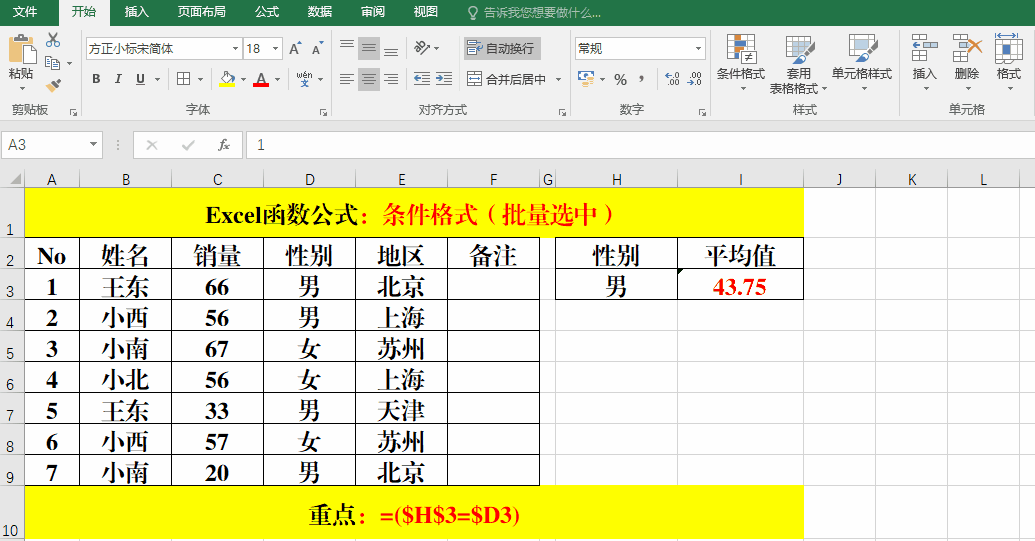Click the 插入 cells icon
This screenshot has width=1035, height=541.
[x=924, y=49]
